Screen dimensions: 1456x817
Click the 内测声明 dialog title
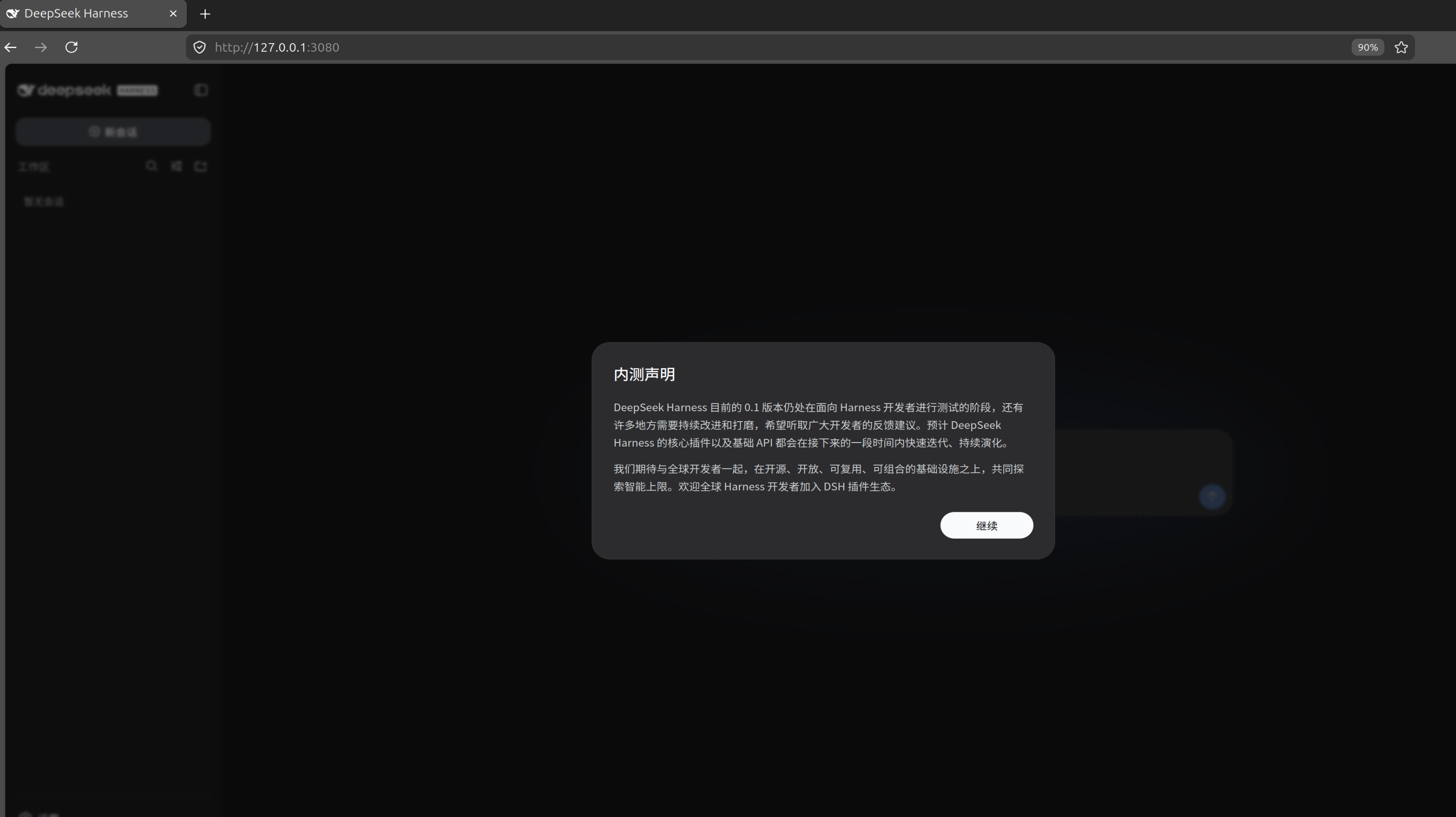[645, 374]
